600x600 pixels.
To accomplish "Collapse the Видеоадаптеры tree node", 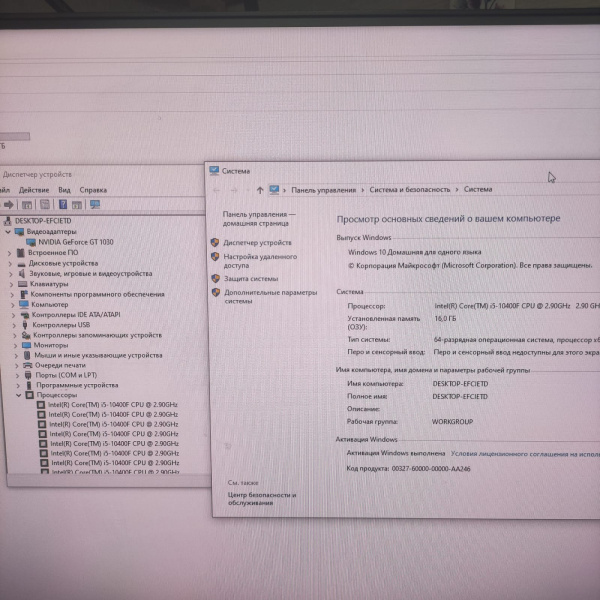I will pos(9,231).
